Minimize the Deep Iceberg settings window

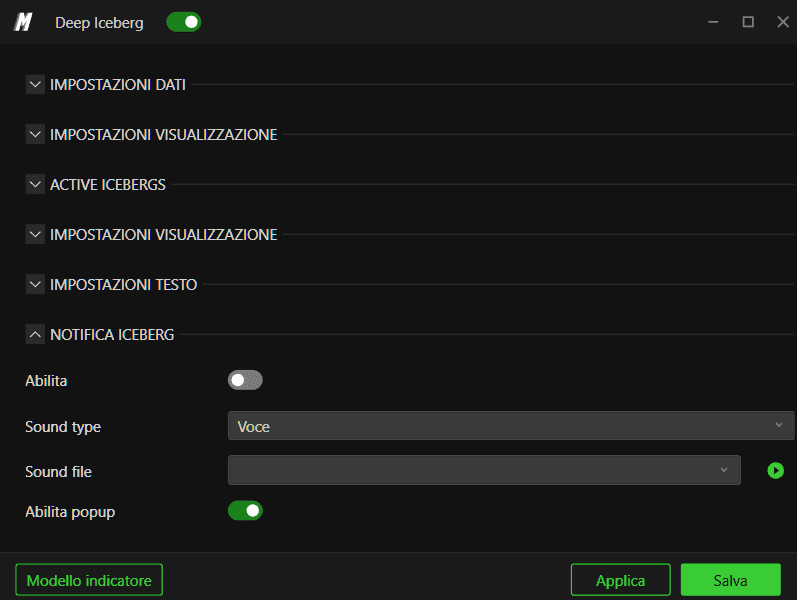pyautogui.click(x=713, y=22)
